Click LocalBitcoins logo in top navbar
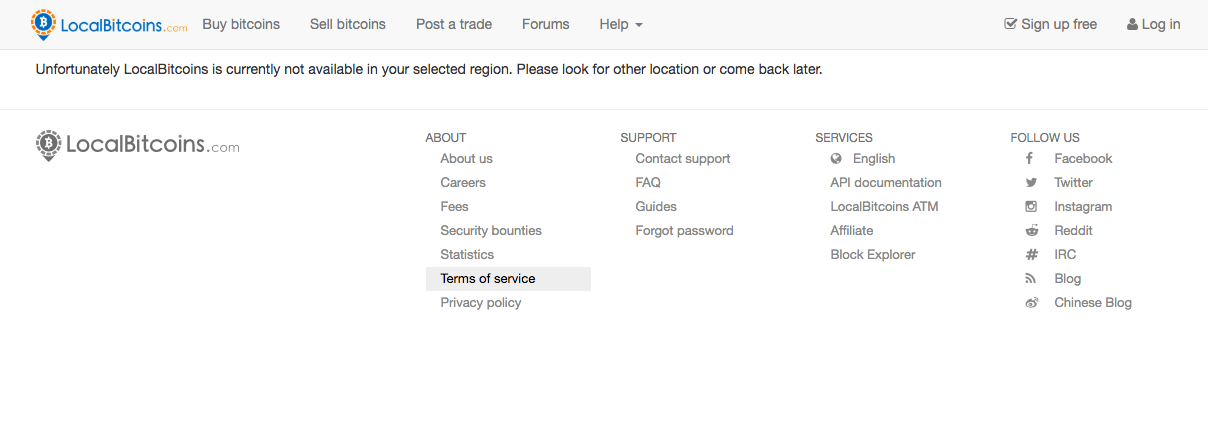Screen dimensions: 1208x432 (109, 25)
